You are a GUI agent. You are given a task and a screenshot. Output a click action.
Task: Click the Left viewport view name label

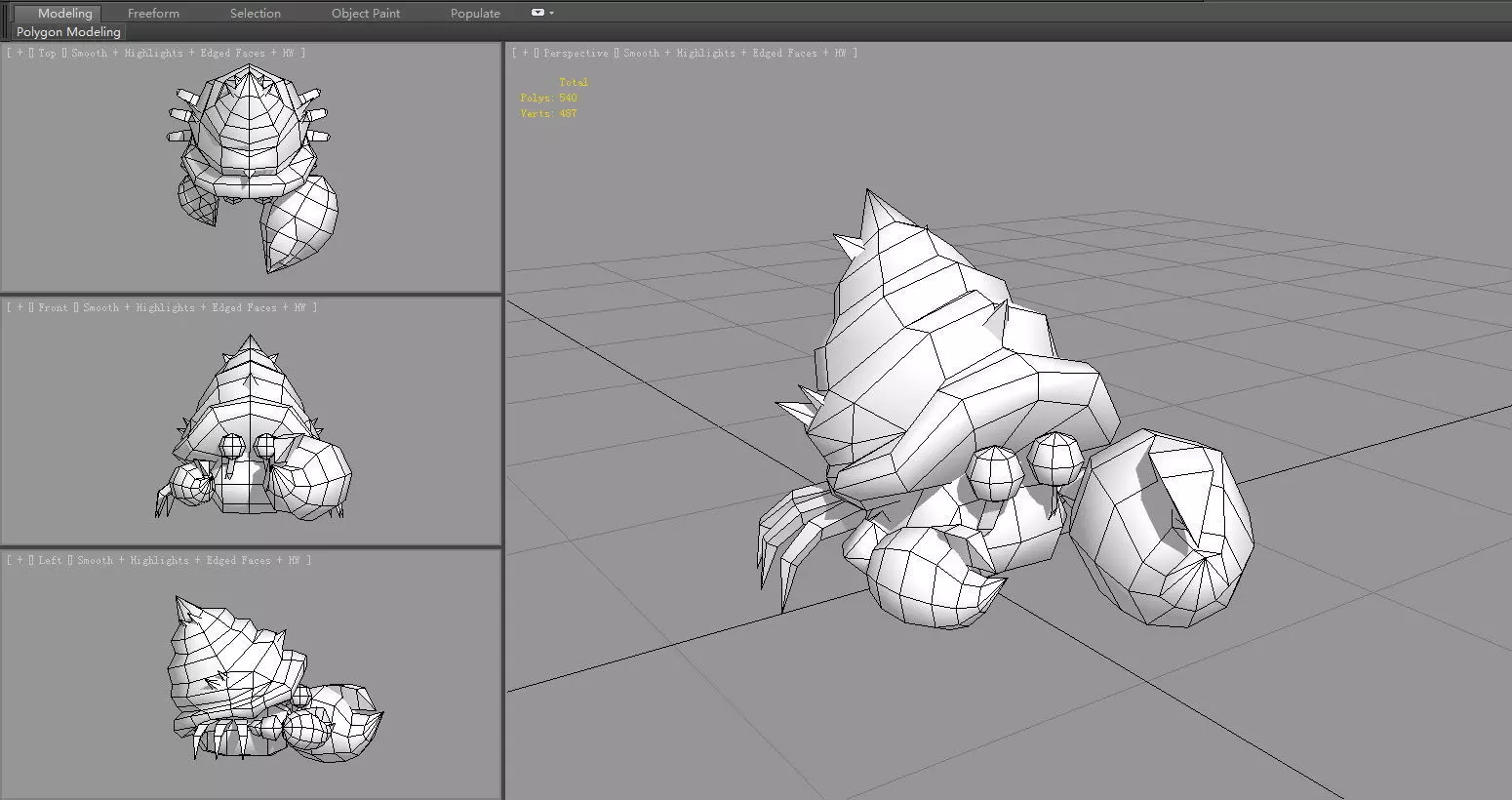(x=50, y=560)
